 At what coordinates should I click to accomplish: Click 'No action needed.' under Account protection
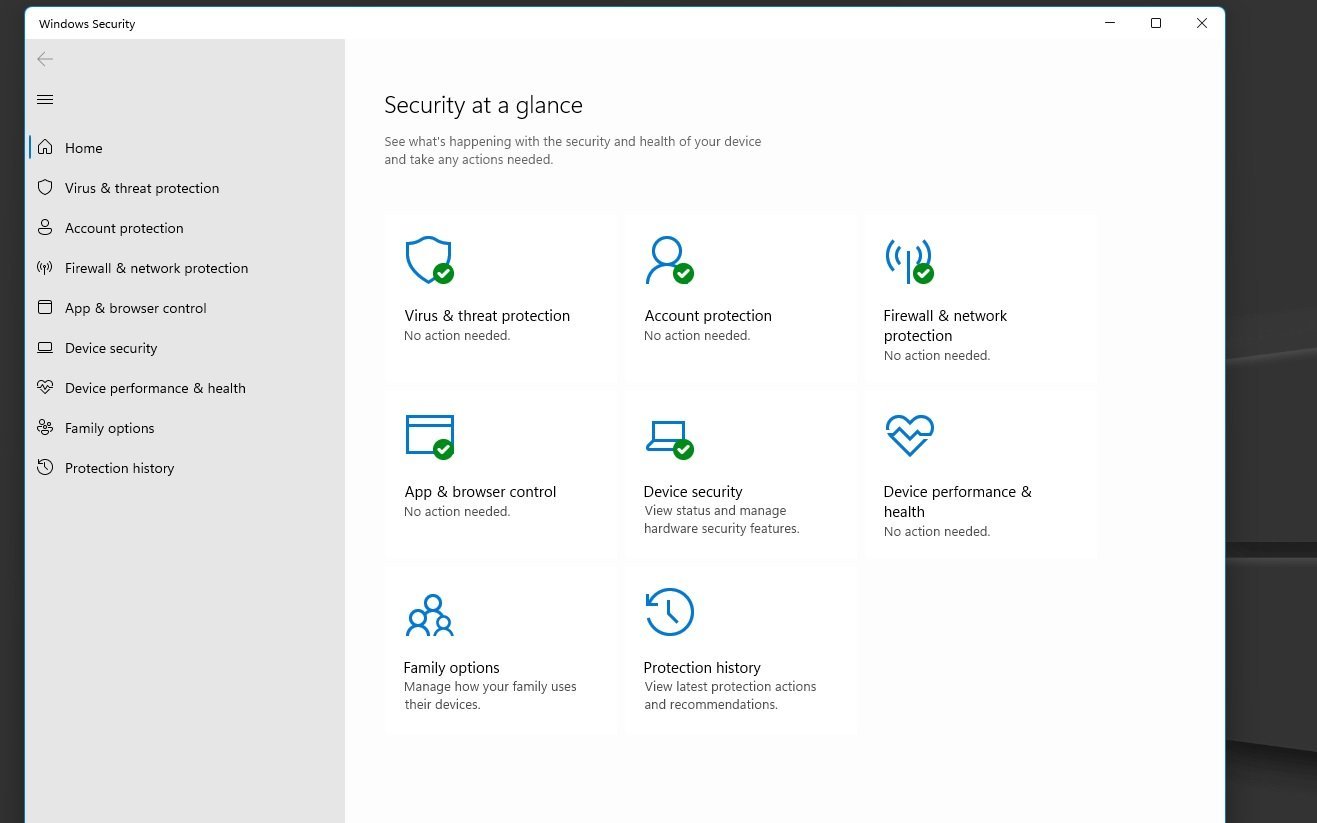(697, 336)
